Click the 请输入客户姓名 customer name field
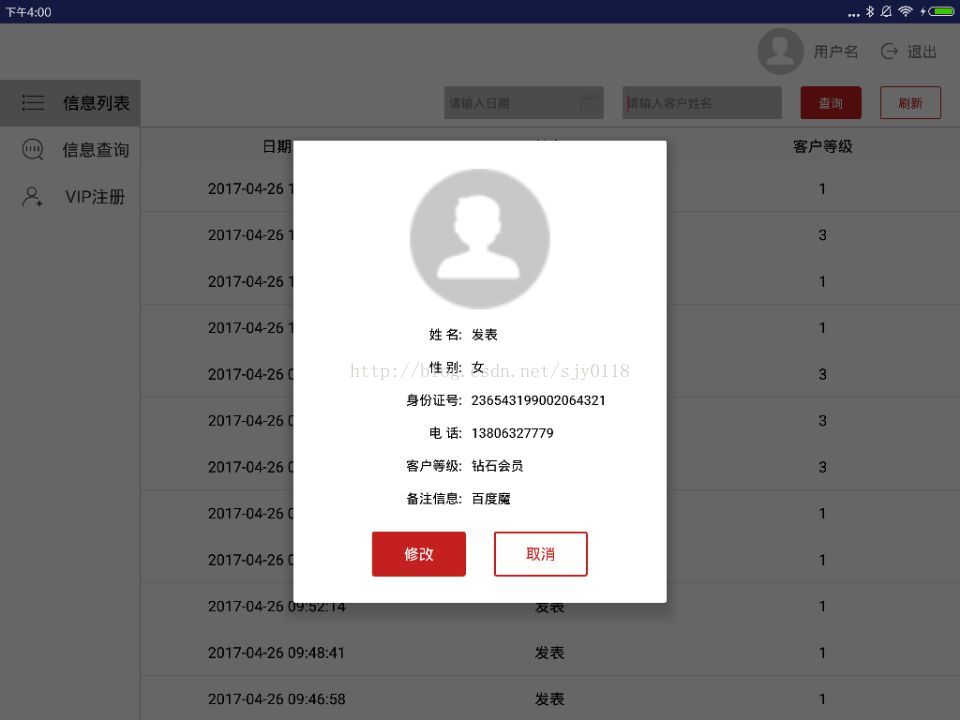 click(702, 103)
